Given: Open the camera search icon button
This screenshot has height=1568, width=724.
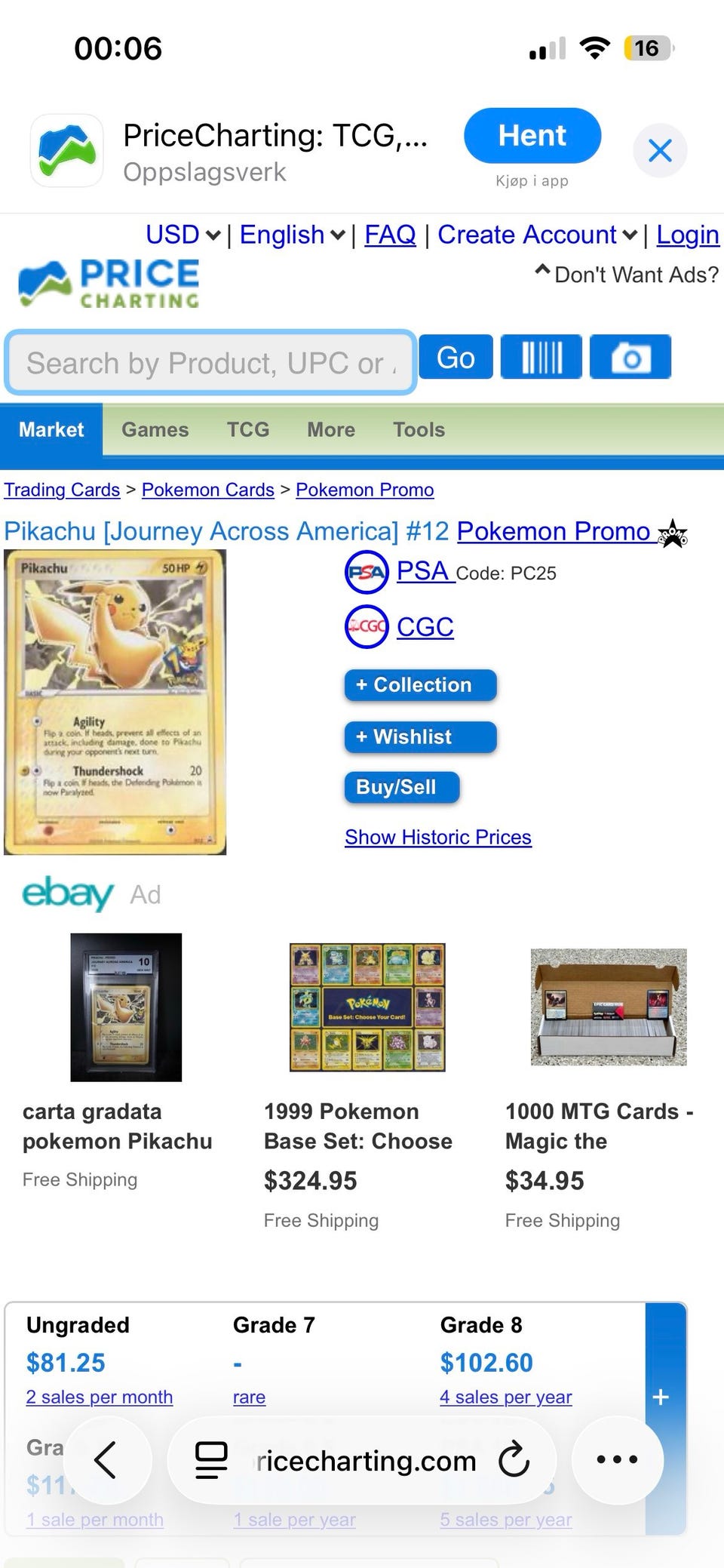Looking at the screenshot, I should tap(630, 357).
